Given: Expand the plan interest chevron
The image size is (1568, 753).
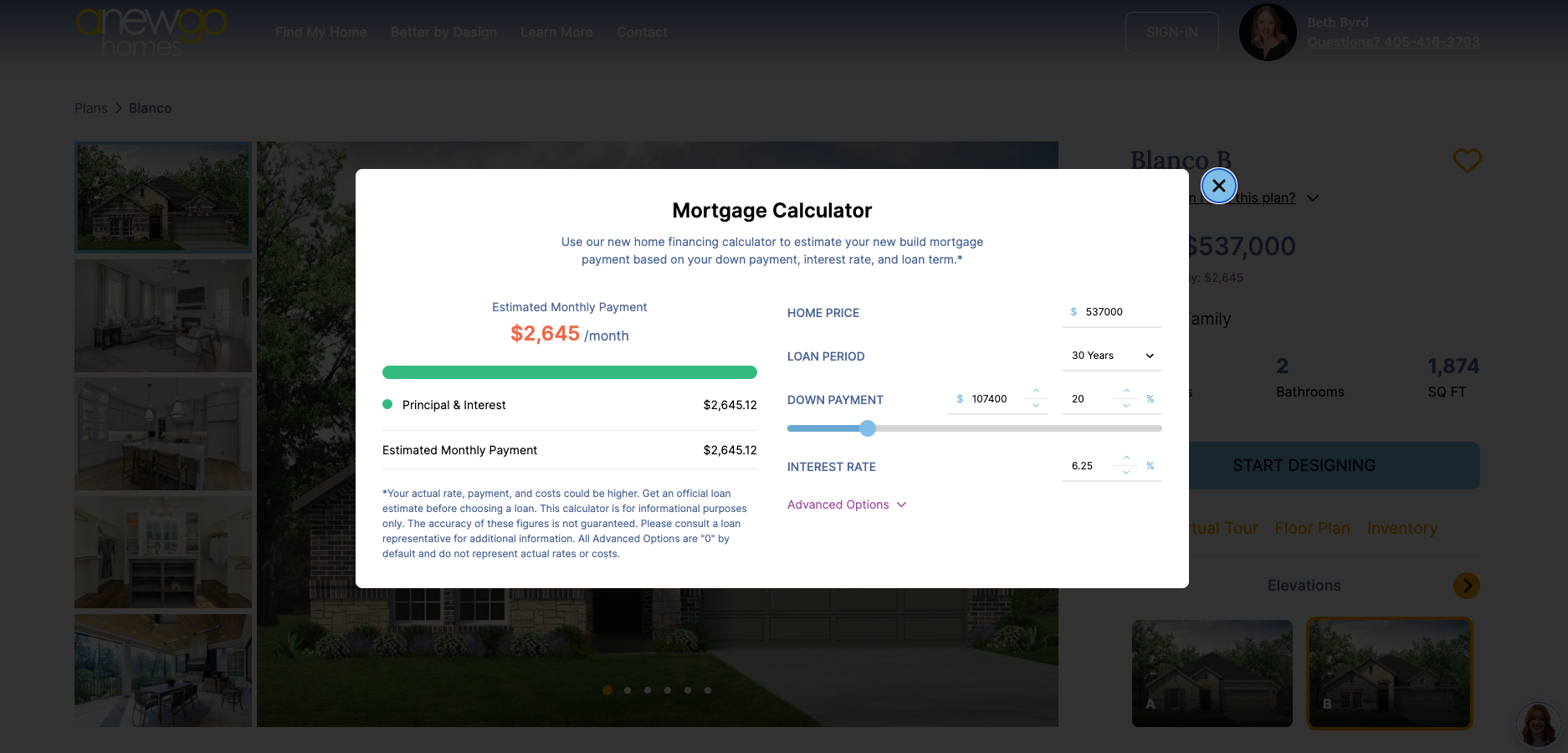Looking at the screenshot, I should (1313, 198).
